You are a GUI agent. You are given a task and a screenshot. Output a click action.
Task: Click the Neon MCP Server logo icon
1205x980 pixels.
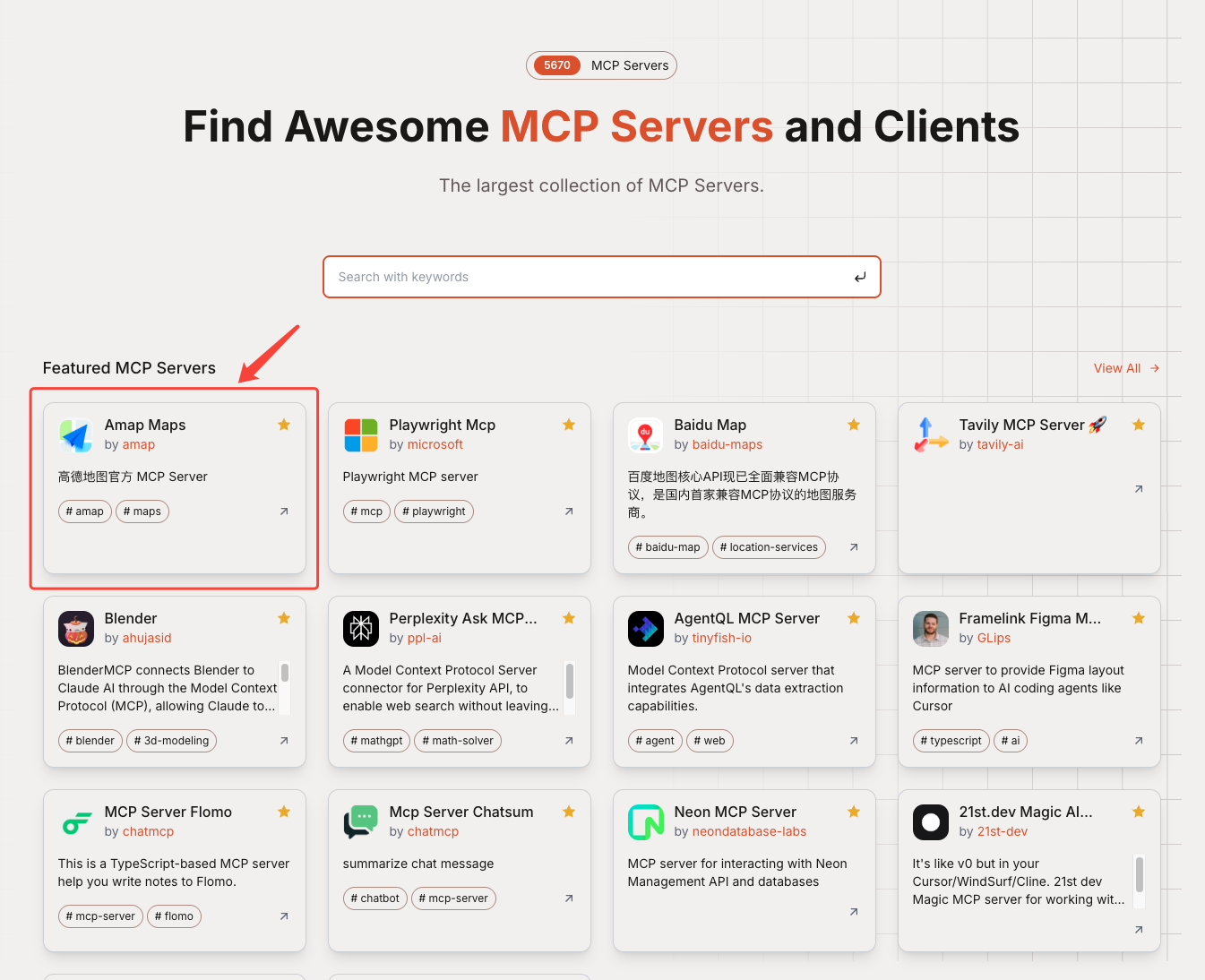click(x=646, y=822)
